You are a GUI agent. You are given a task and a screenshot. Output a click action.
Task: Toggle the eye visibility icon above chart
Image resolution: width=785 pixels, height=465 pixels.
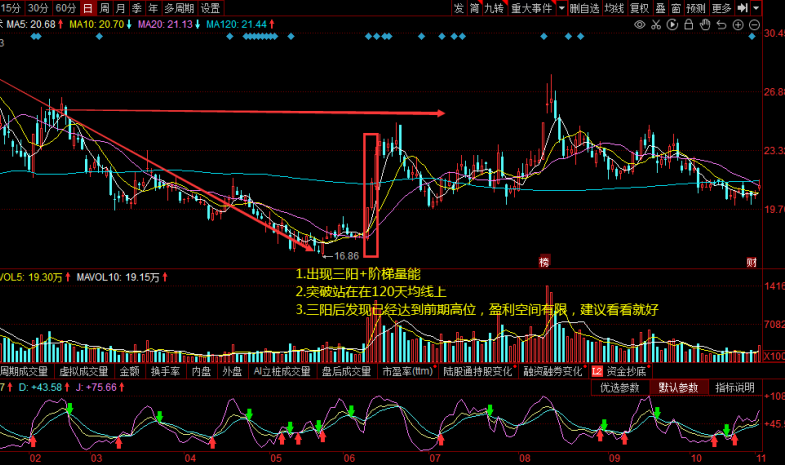pos(639,25)
